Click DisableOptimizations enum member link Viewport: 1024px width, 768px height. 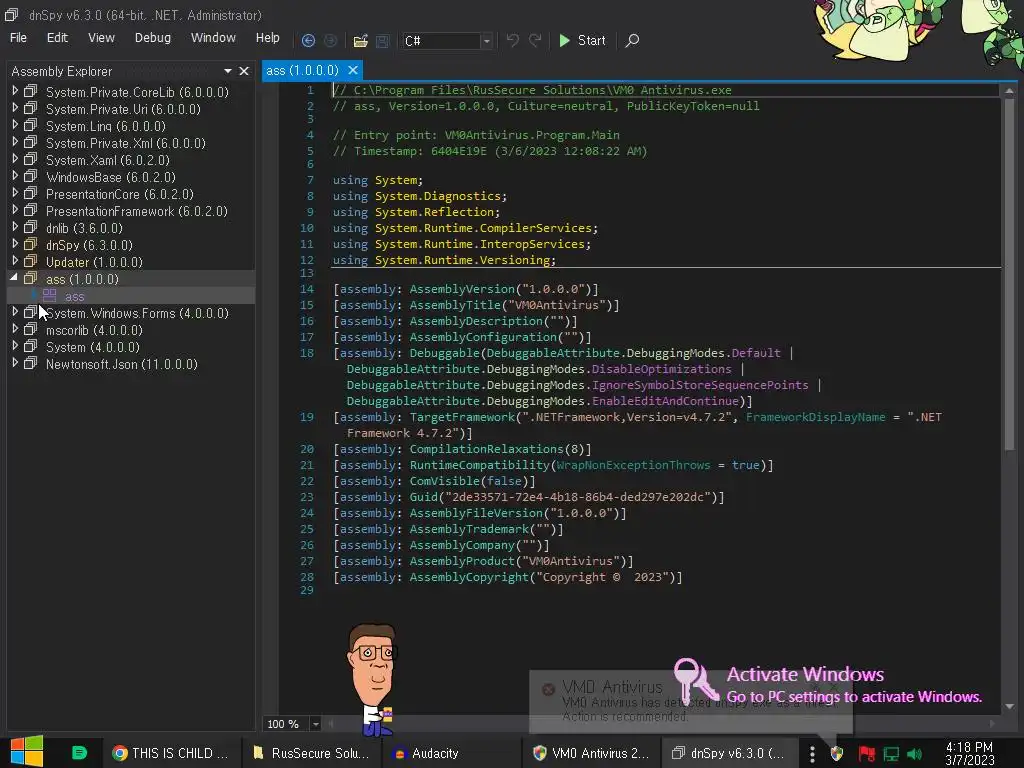[x=662, y=369]
